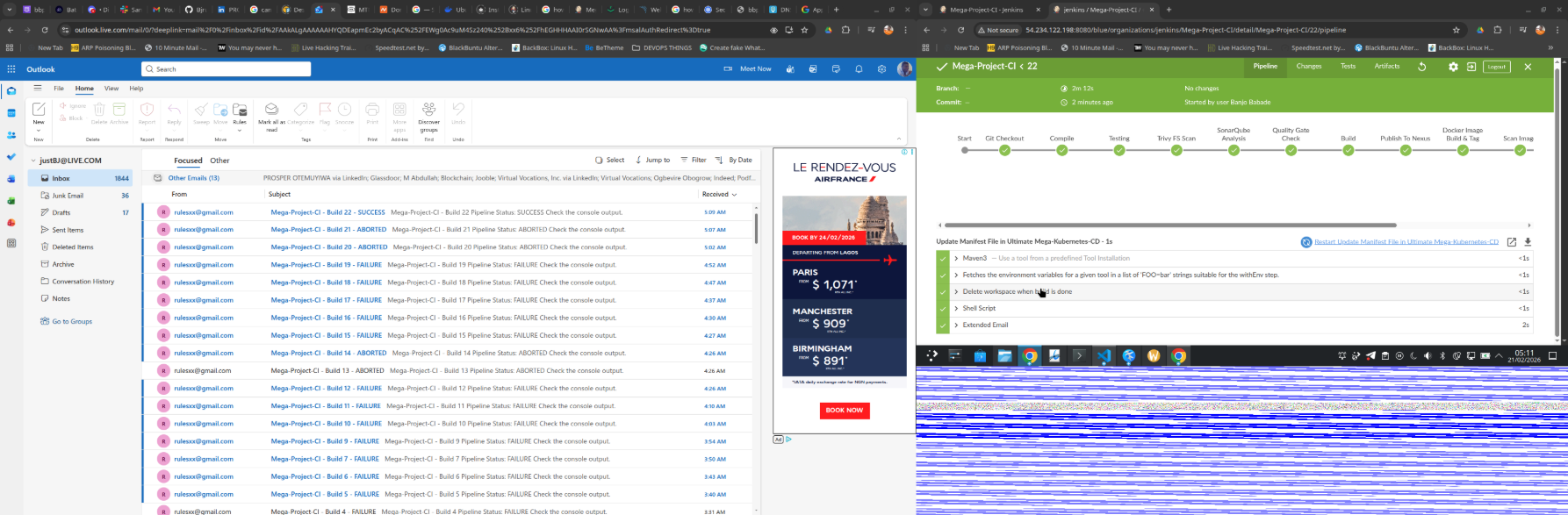1568x515 pixels.
Task: Launch Visual Studio Code from the taskbar
Action: tap(1104, 355)
